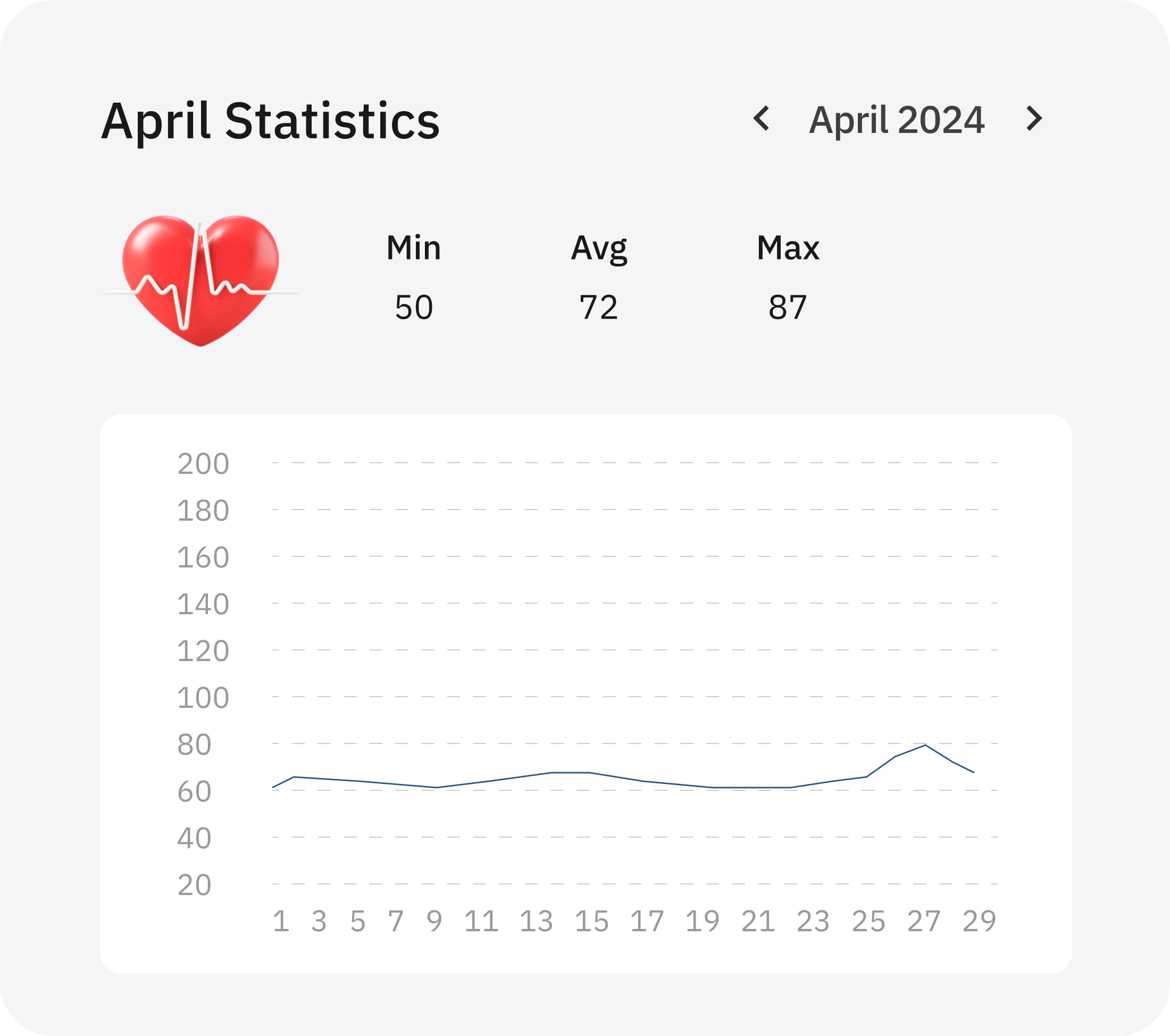Image resolution: width=1170 pixels, height=1036 pixels.
Task: Click day 9 on the chart axis
Action: tap(434, 922)
